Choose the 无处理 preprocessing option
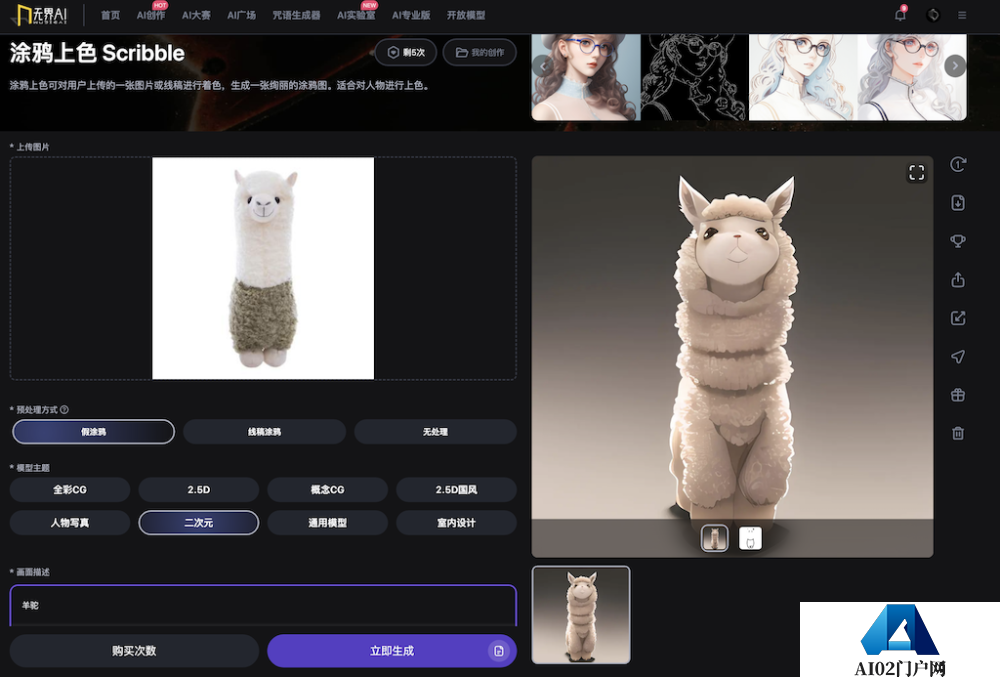 [x=435, y=432]
